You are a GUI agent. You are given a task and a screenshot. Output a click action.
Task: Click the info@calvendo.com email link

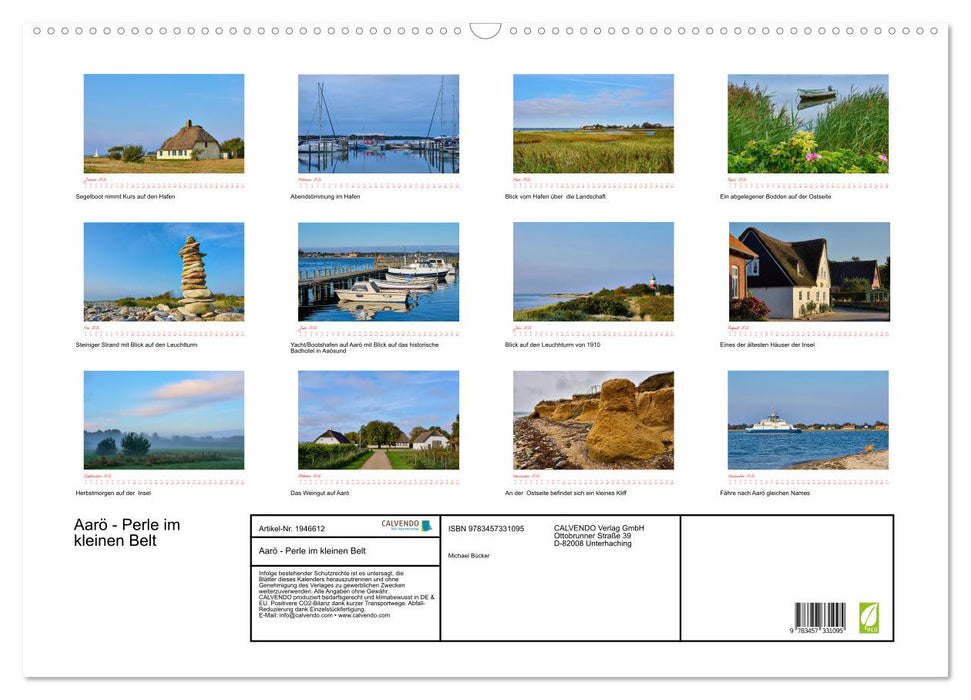[x=303, y=615]
